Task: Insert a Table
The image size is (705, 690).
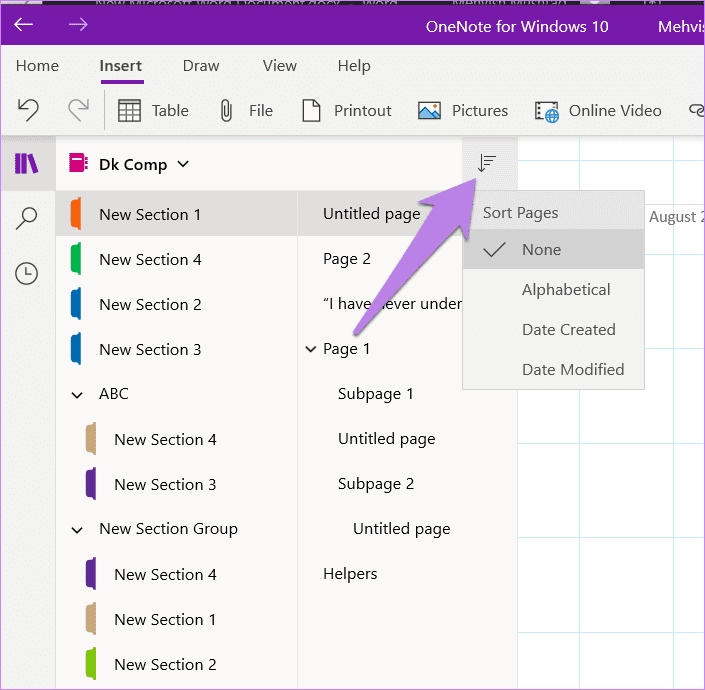Action: (x=153, y=111)
